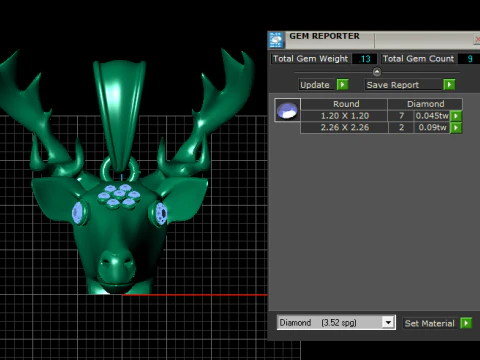Collapse the panel using the round up-arrow
Viewport: 480px width, 360px height.
[377, 72]
